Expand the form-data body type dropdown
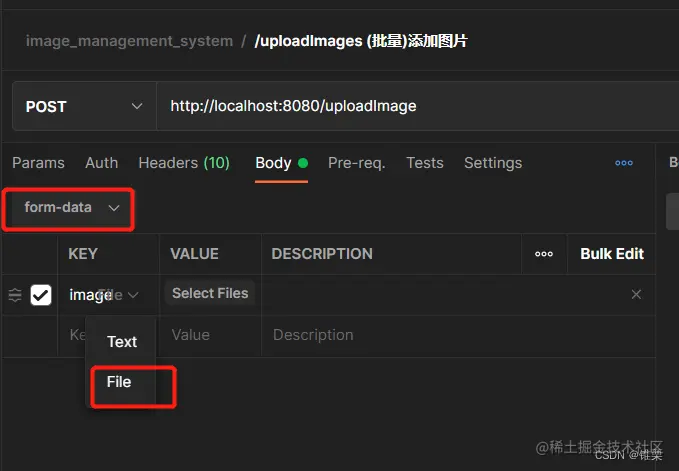The height and width of the screenshot is (471, 679). [72, 207]
